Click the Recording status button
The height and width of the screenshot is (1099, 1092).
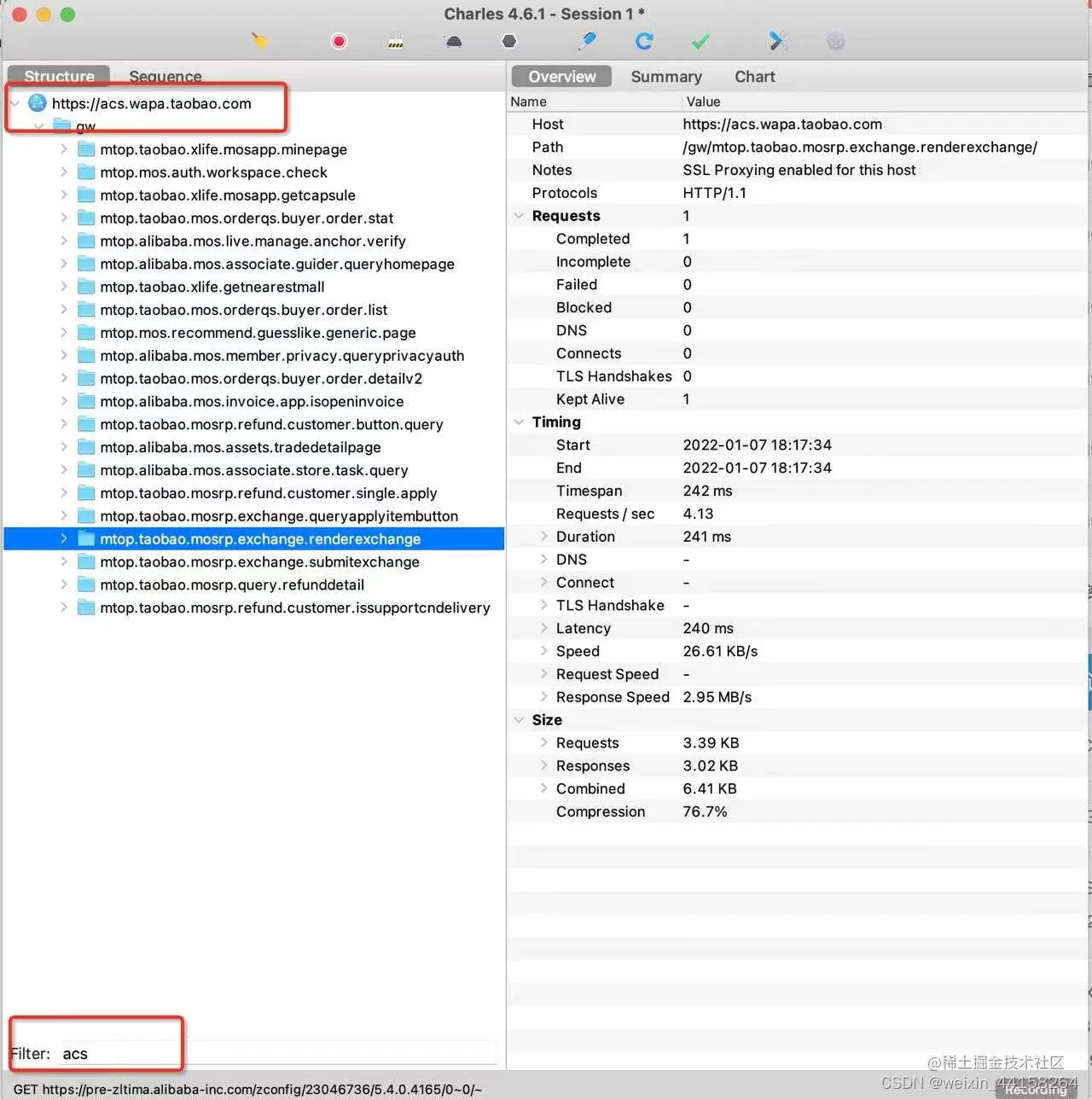click(x=1036, y=1090)
